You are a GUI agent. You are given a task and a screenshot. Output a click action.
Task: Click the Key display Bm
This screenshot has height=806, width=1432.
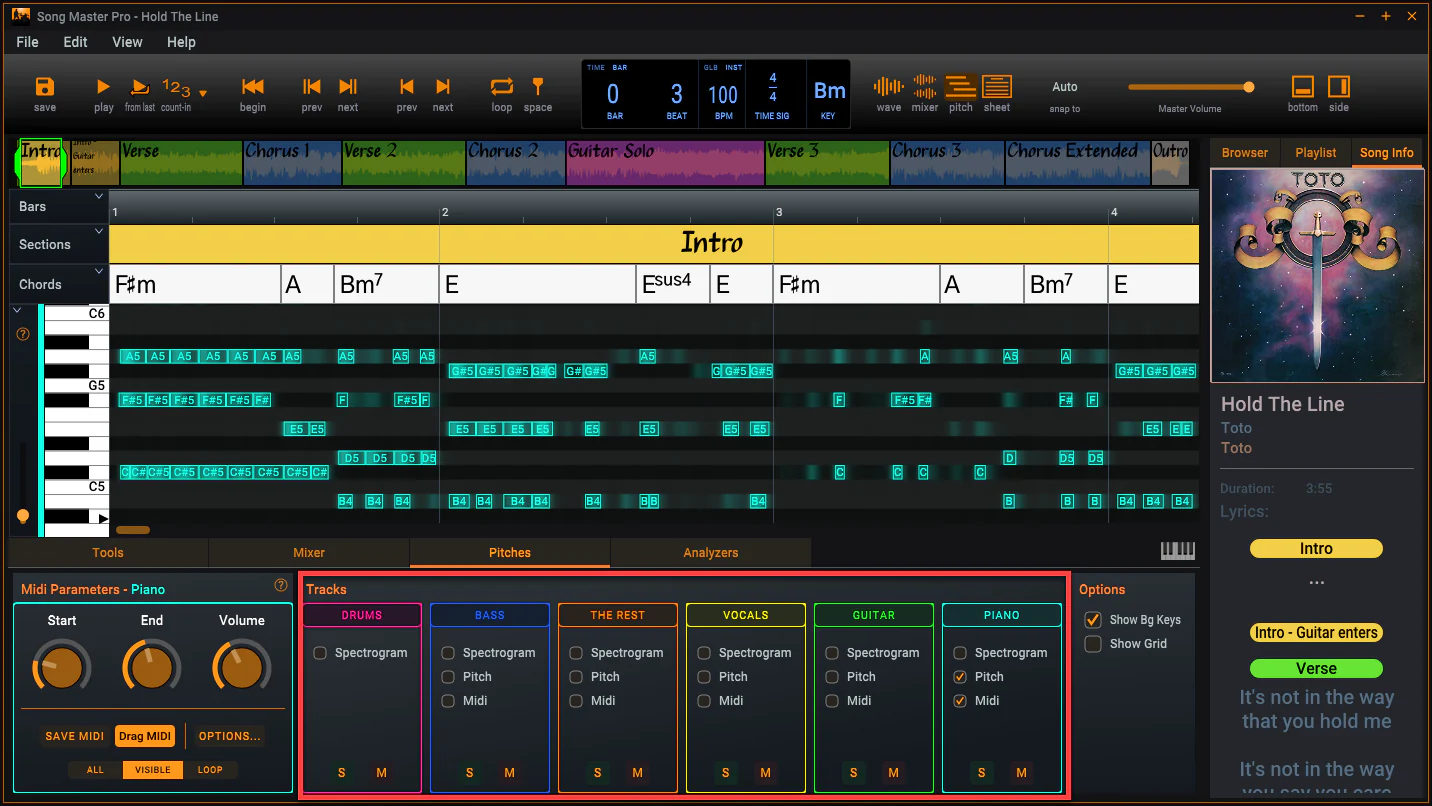829,91
